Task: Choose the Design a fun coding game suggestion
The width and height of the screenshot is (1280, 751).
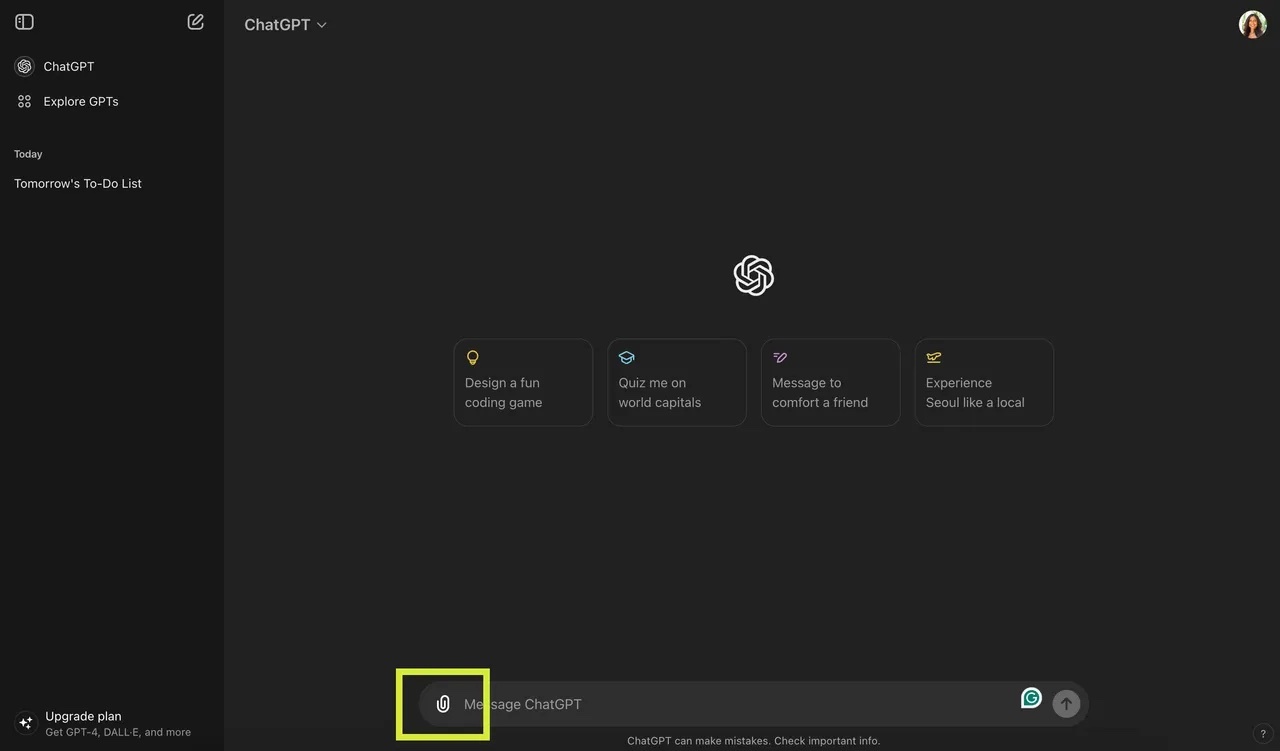Action: pyautogui.click(x=523, y=382)
